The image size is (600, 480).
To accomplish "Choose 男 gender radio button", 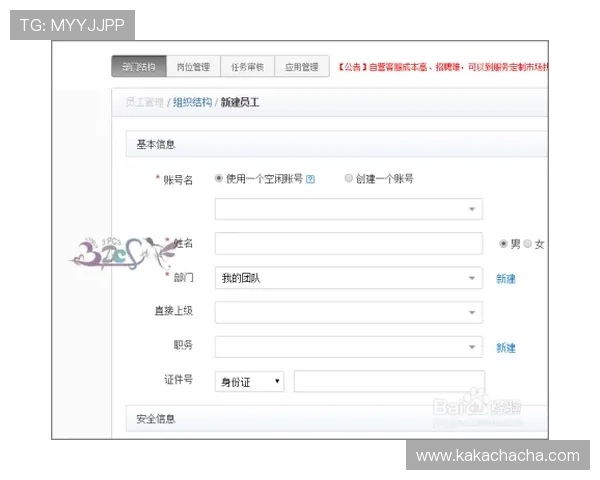I will pyautogui.click(x=503, y=243).
